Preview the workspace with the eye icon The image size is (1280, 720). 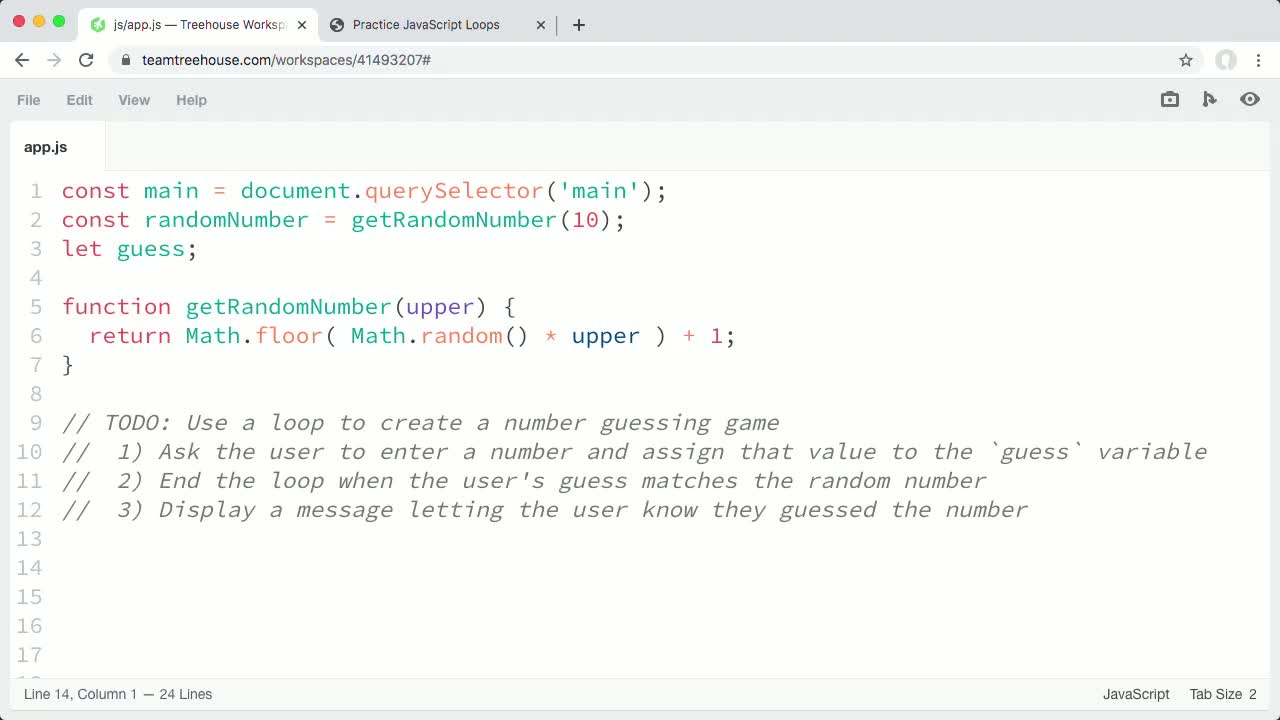coord(1250,99)
